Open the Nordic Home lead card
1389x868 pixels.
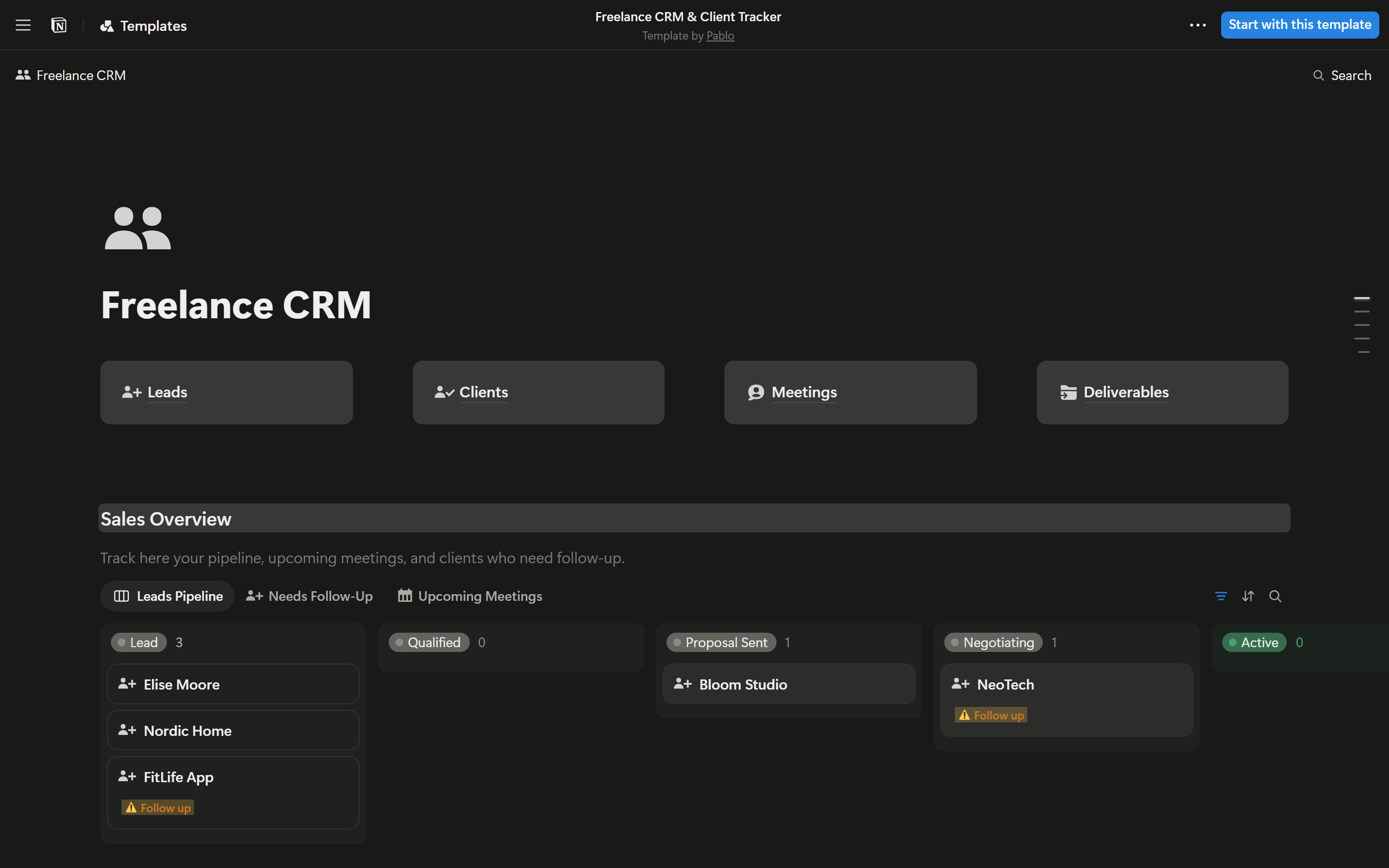(233, 730)
